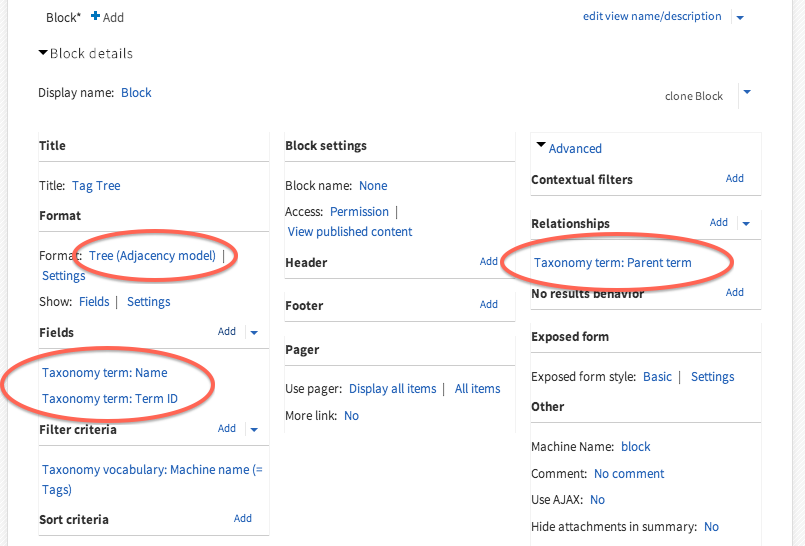Click Taxonomy term: Name field
Image resolution: width=805 pixels, height=546 pixels.
[104, 372]
